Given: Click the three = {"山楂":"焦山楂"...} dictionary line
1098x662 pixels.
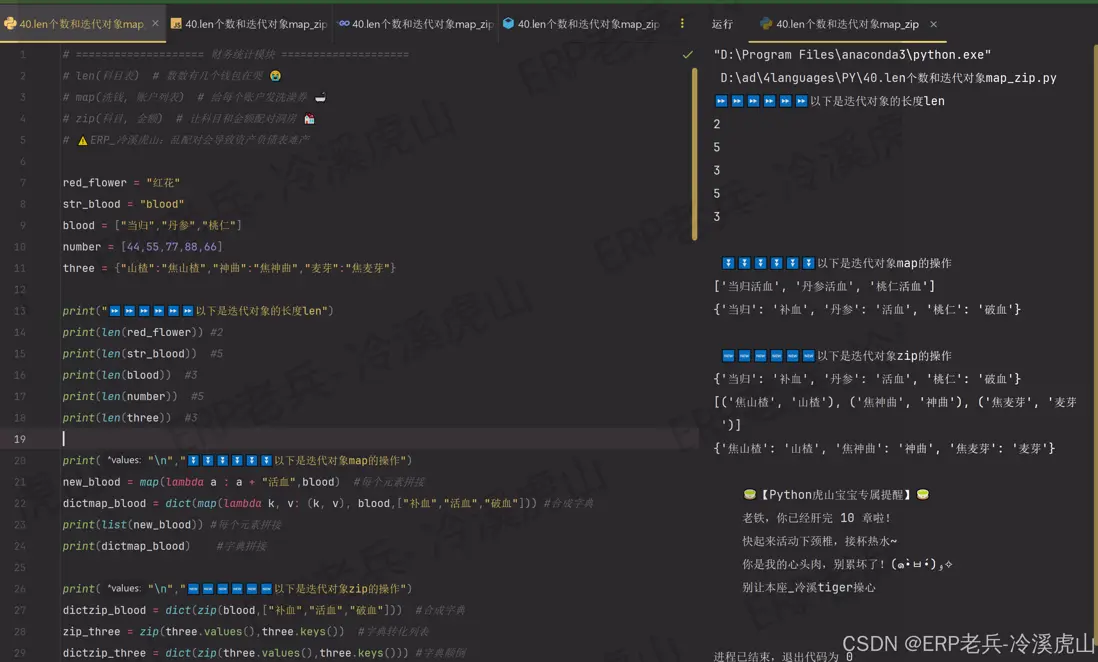Looking at the screenshot, I should (229, 268).
